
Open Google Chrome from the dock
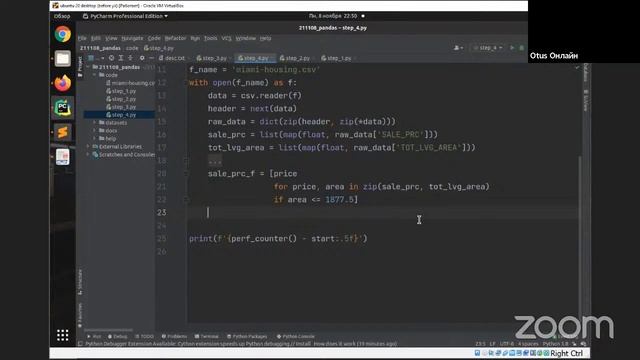point(62,34)
